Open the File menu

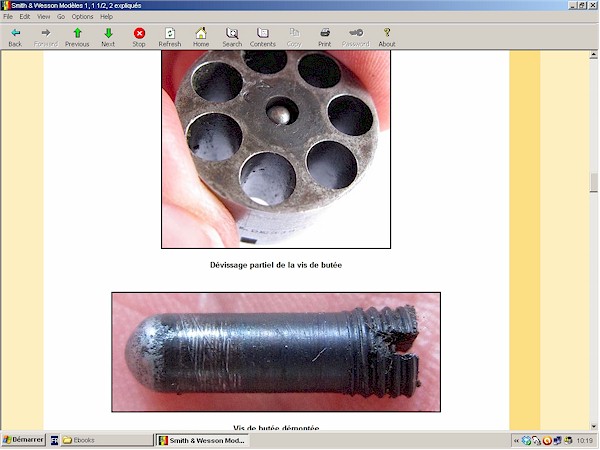coord(9,17)
